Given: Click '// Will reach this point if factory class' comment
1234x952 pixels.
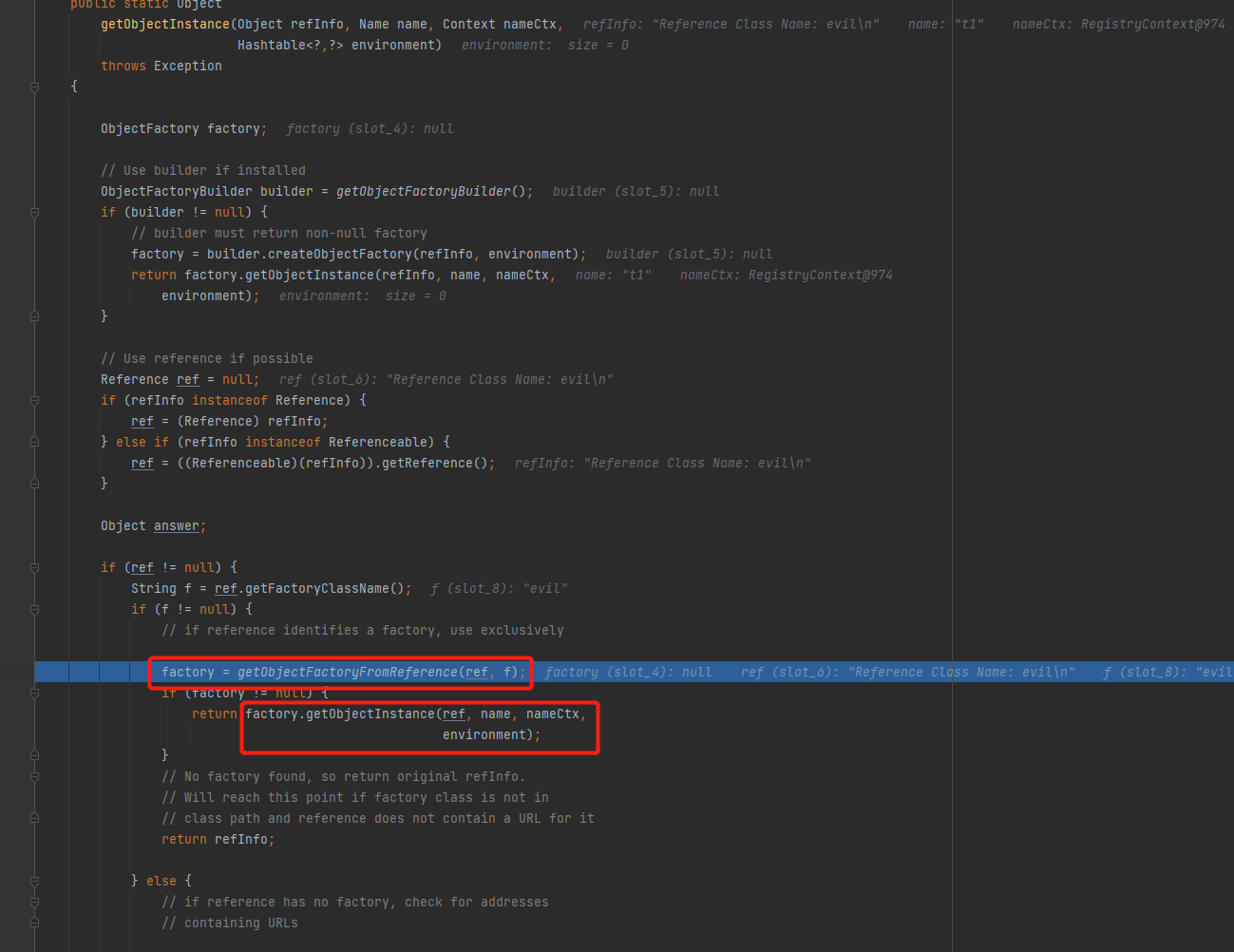Looking at the screenshot, I should (355, 797).
